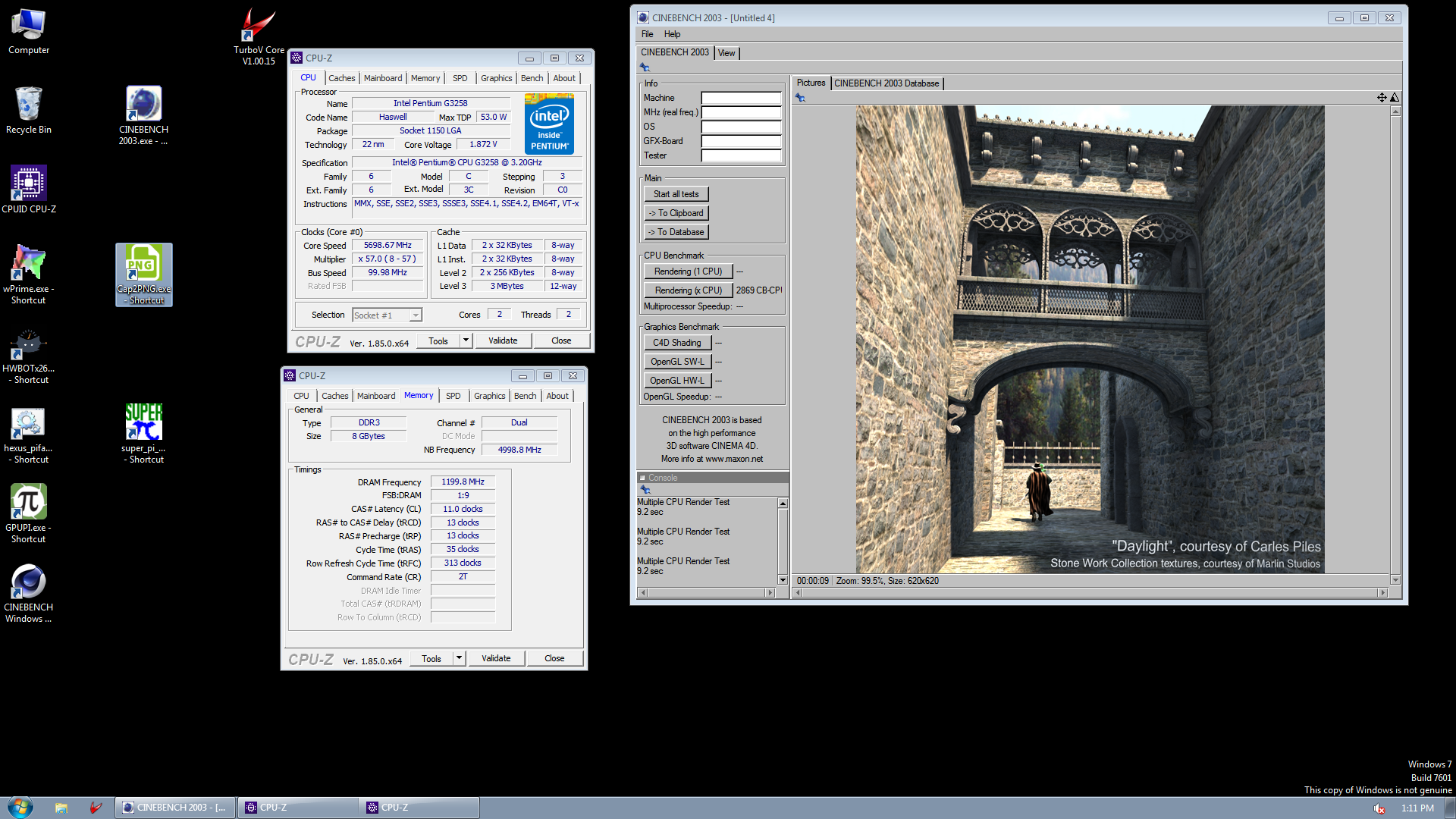Open the File menu in Cinebench
Image resolution: width=1456 pixels, height=819 pixels.
coord(647,34)
